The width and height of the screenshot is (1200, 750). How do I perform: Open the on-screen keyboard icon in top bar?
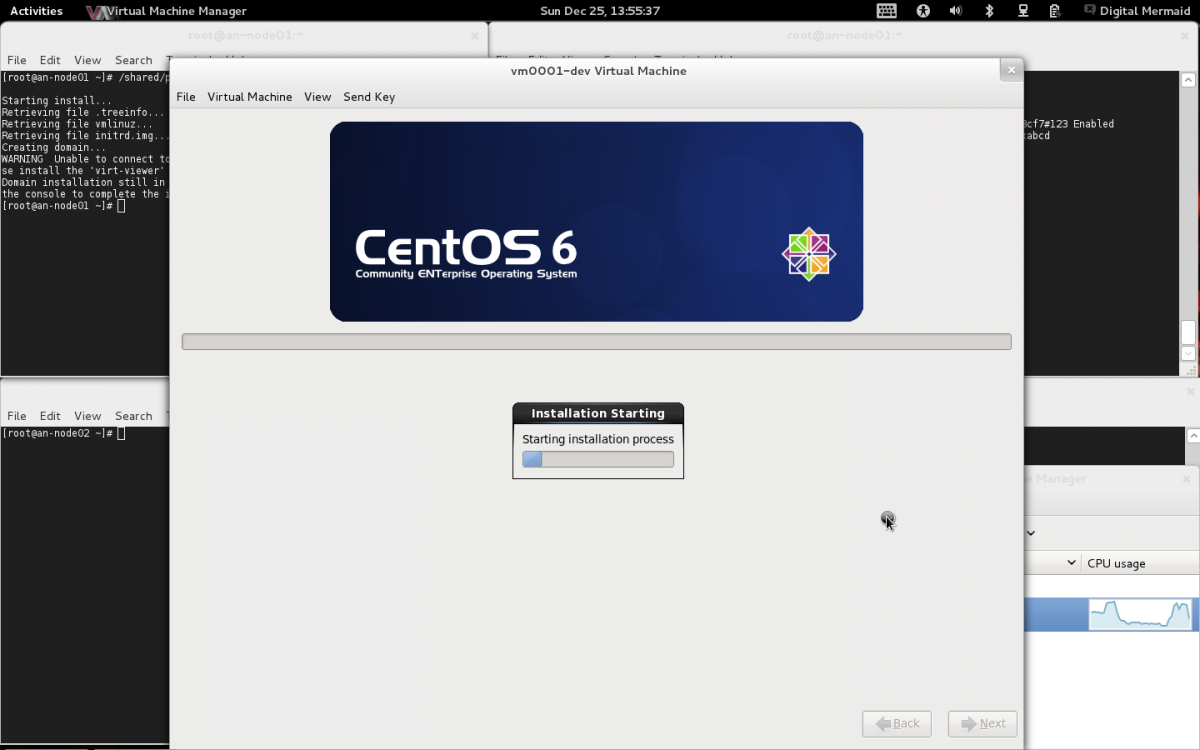[x=886, y=11]
